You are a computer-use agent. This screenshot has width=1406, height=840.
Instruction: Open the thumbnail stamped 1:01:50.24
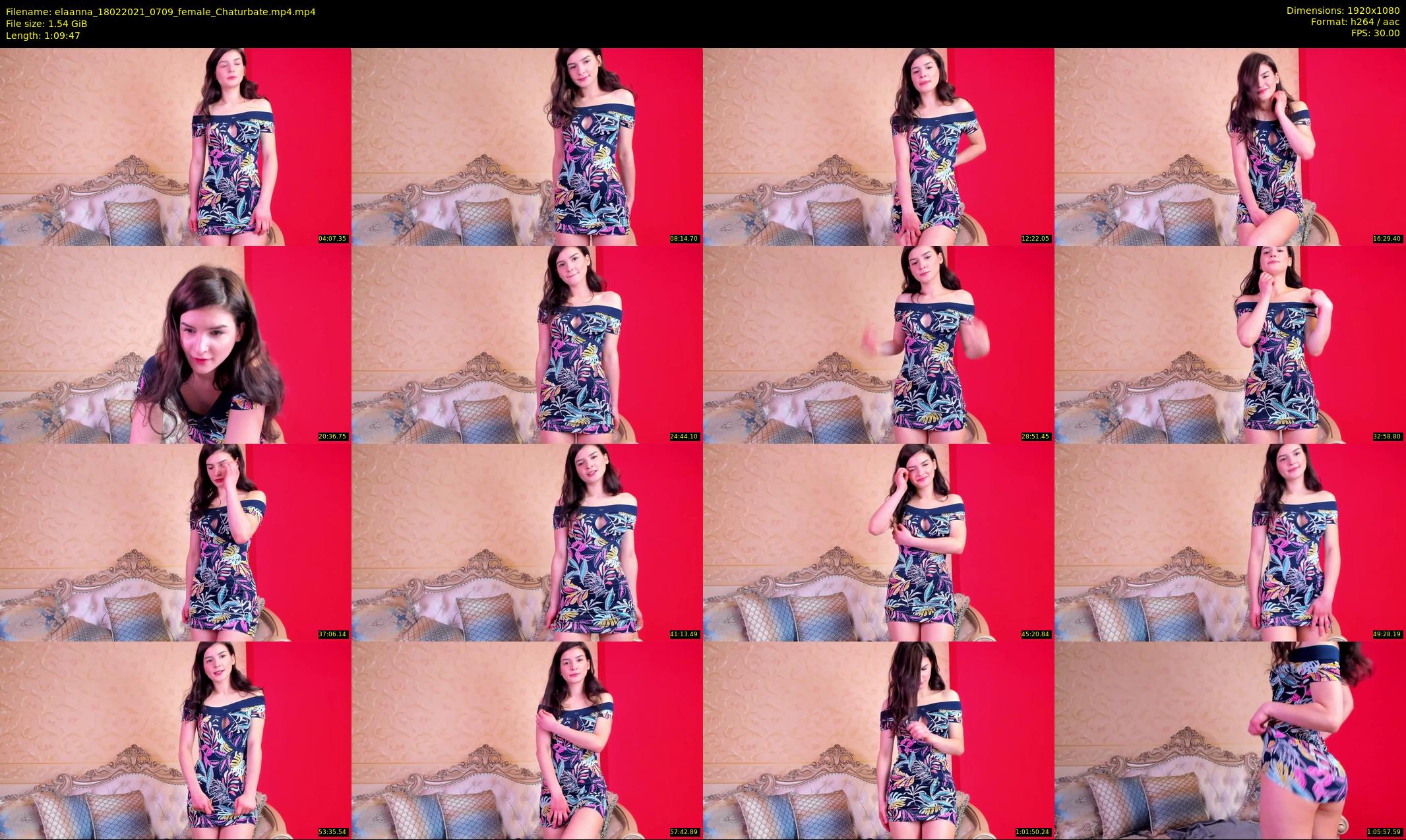(878, 740)
